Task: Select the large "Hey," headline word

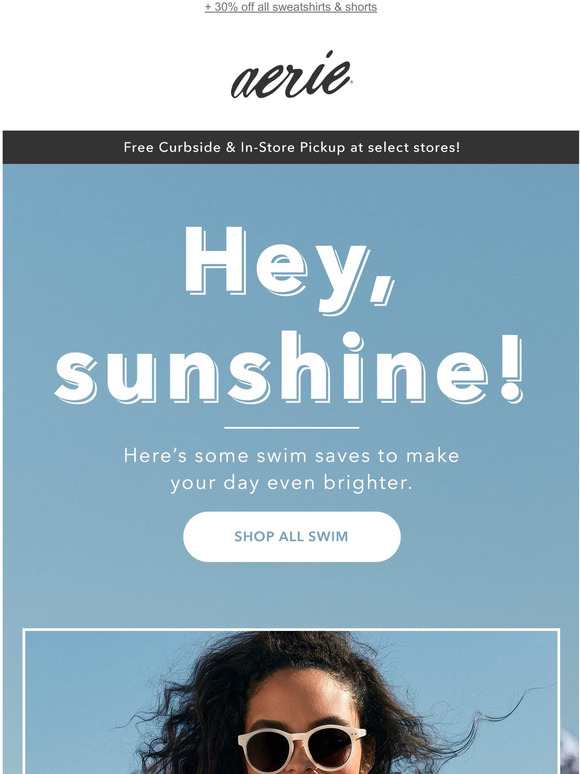Action: point(290,270)
